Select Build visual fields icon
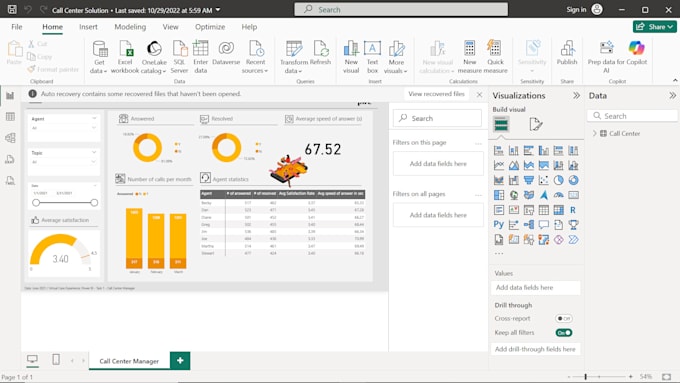The image size is (680, 383). point(501,124)
